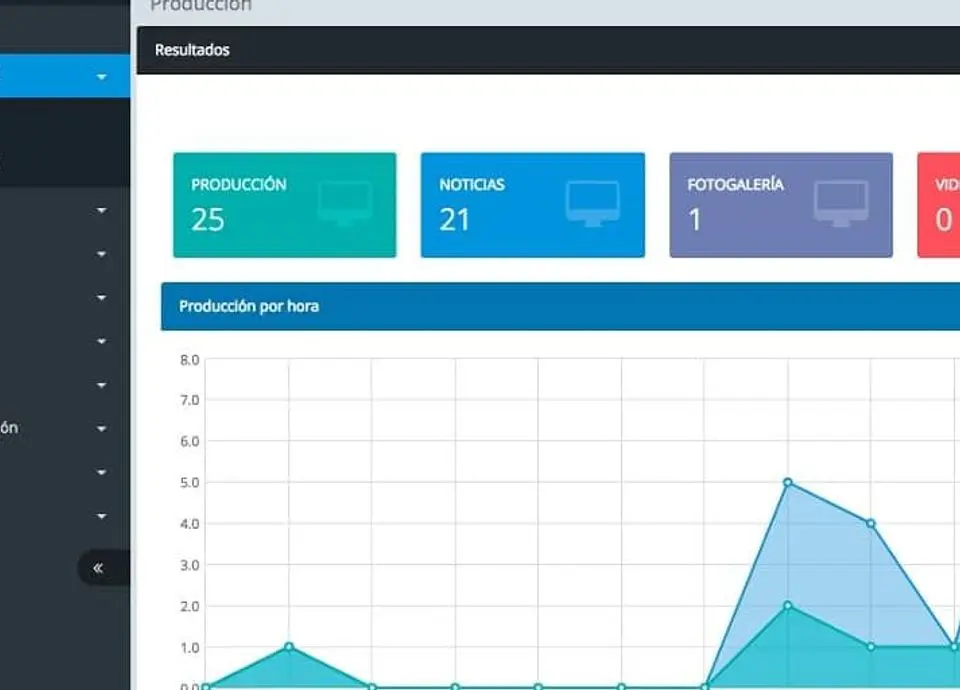Toggle the caret on the blue active sidebar item

coord(102,77)
